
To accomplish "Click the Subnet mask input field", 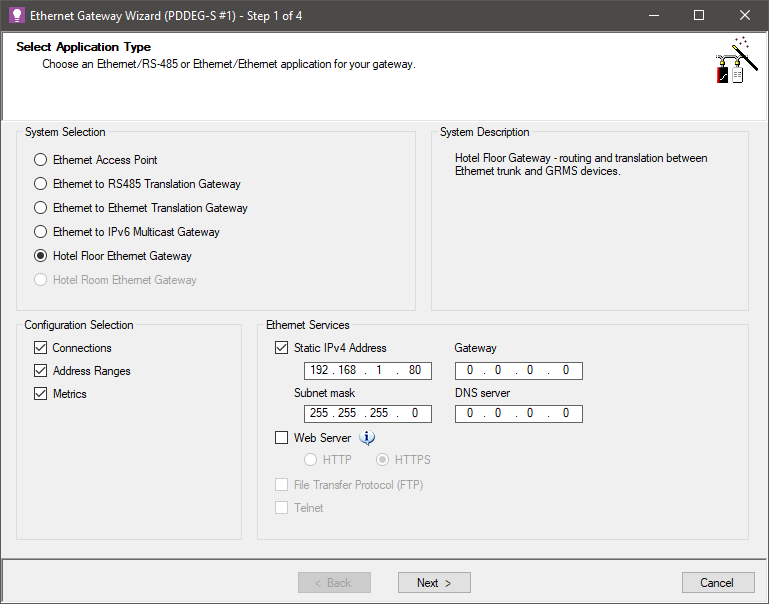I will (x=367, y=414).
